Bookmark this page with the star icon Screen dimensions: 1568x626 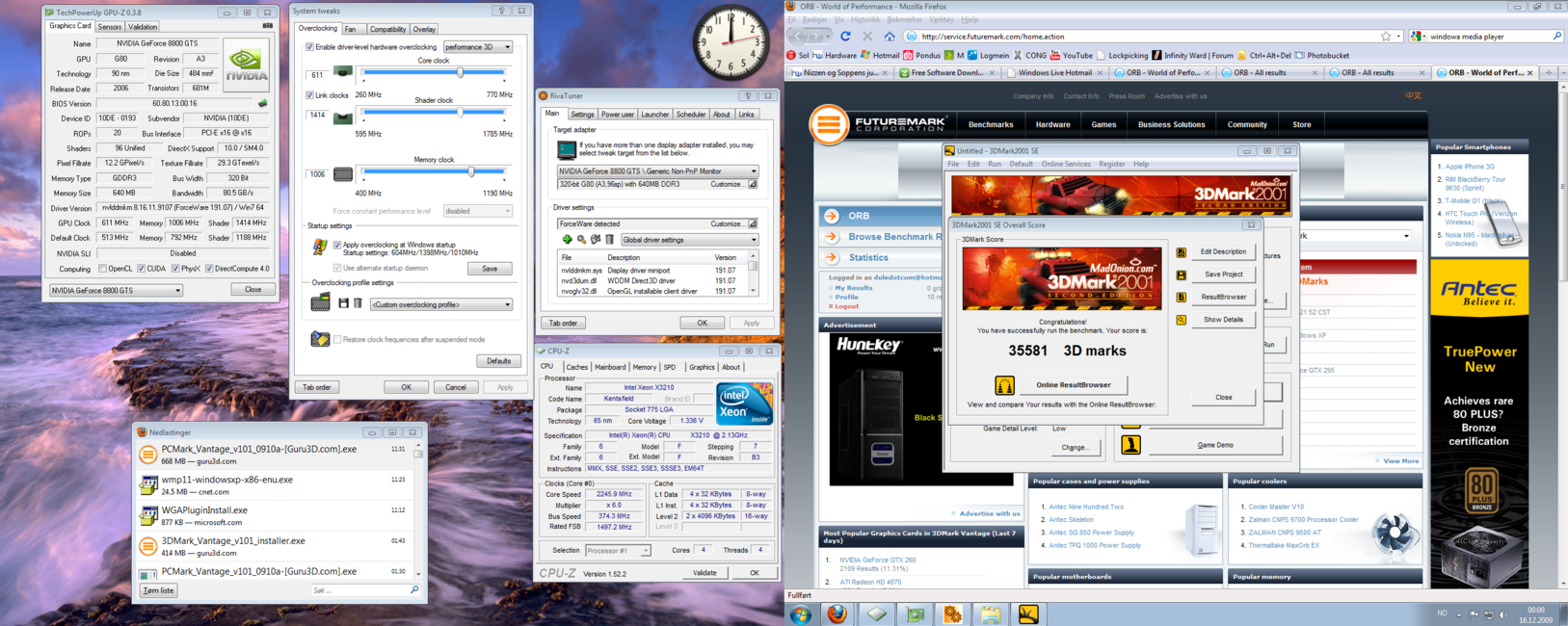pos(1386,37)
